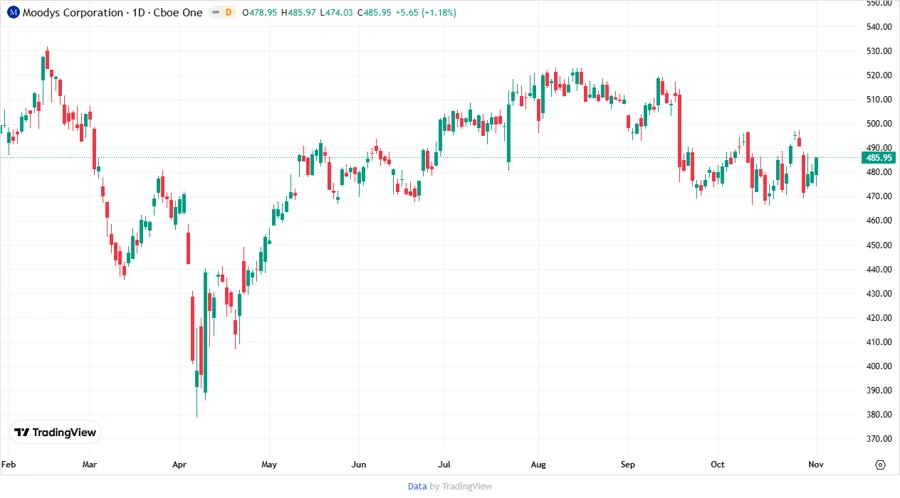This screenshot has width=900, height=498.
Task: Open the Data link below chart
Action: [417, 486]
